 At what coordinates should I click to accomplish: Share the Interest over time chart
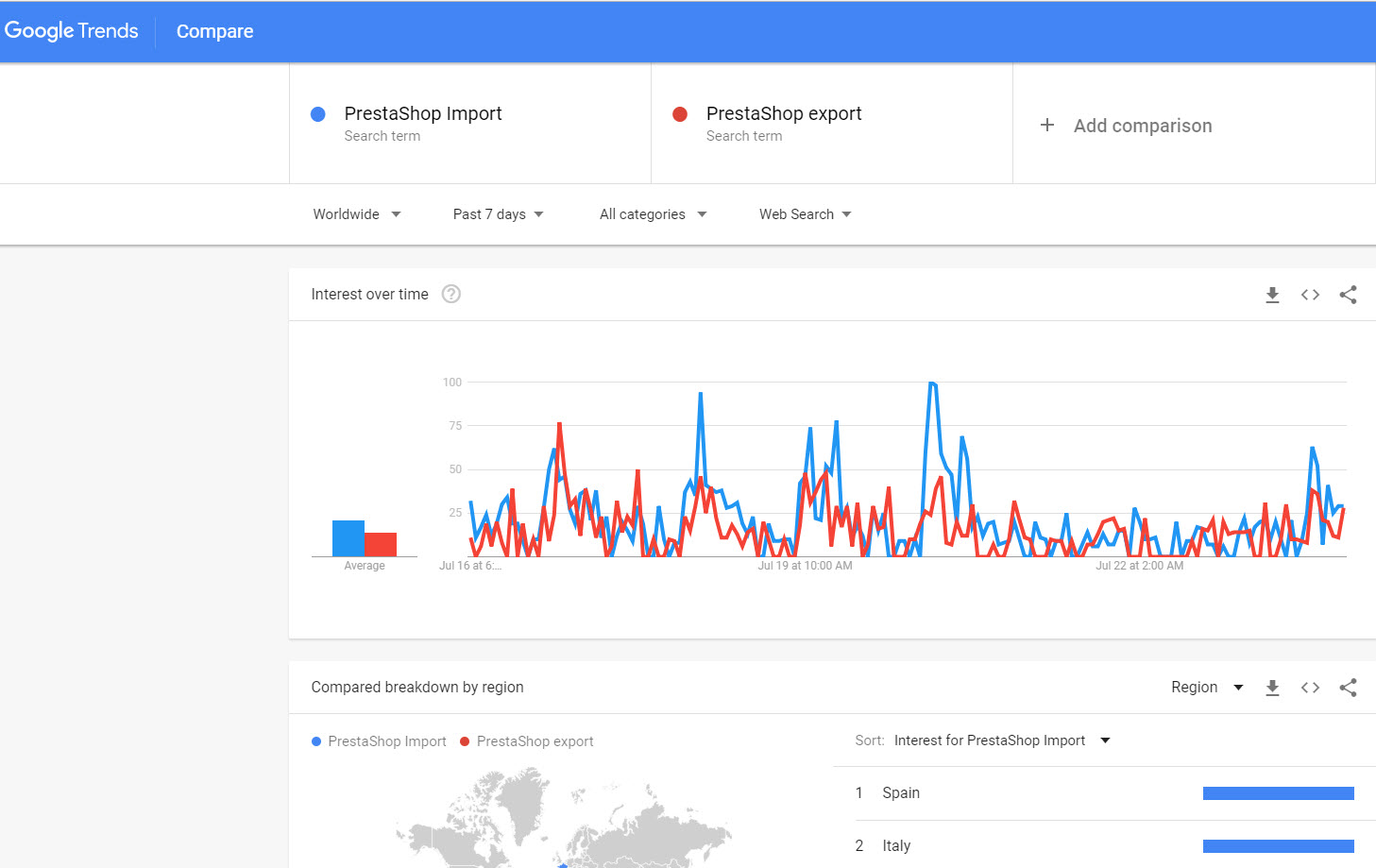(x=1348, y=295)
